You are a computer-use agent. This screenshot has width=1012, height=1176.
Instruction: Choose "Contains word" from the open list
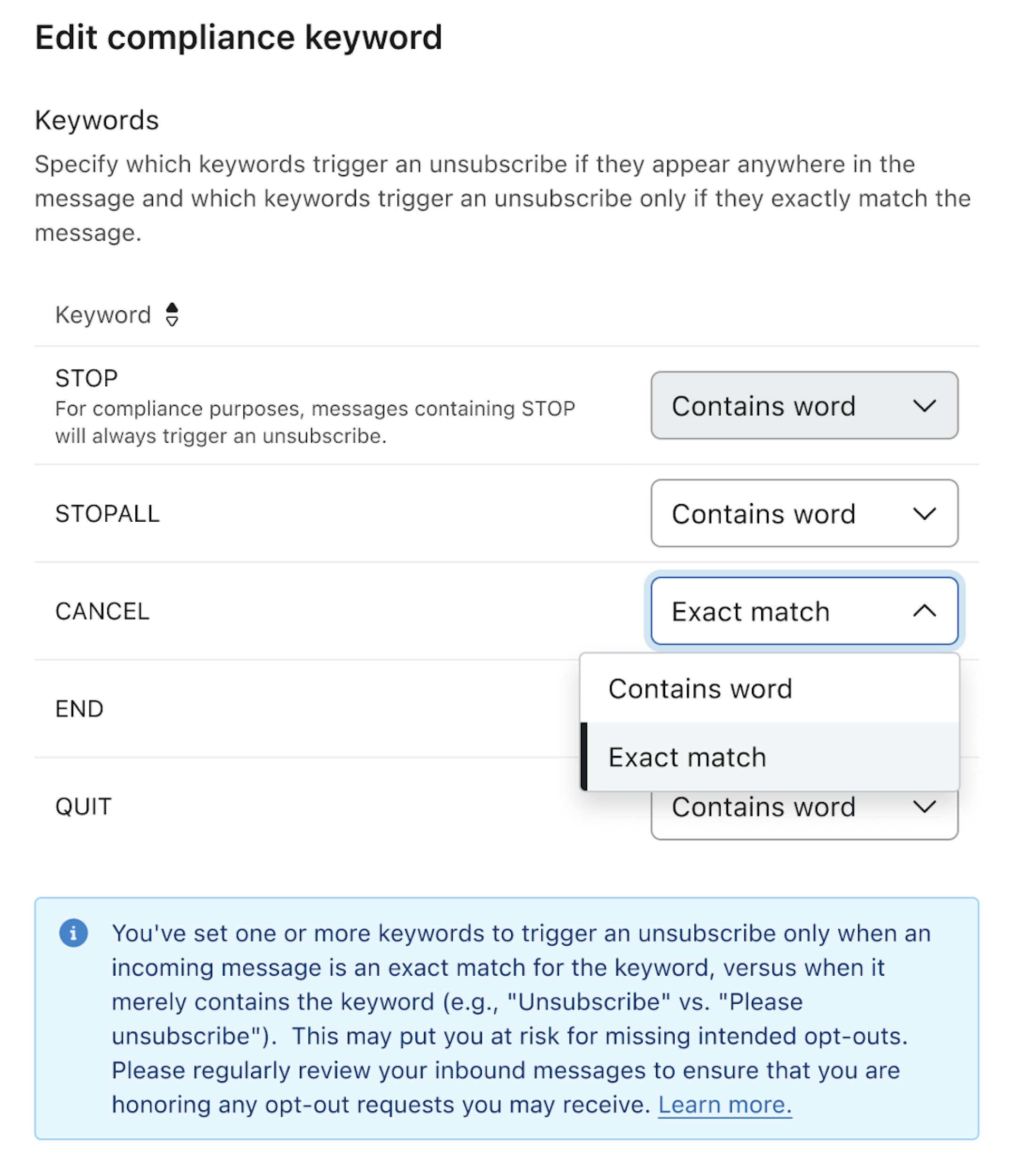tap(700, 689)
